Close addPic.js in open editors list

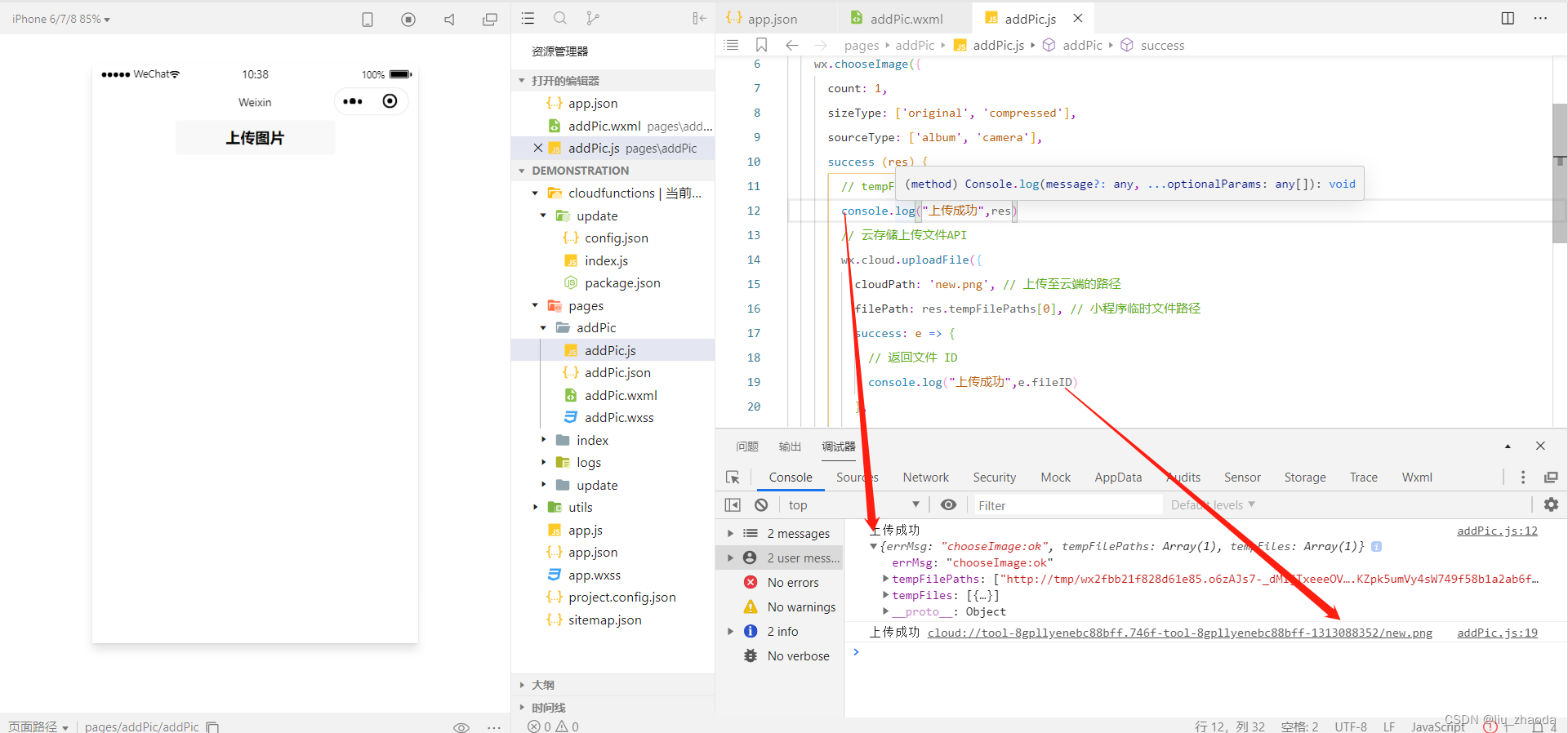[537, 148]
